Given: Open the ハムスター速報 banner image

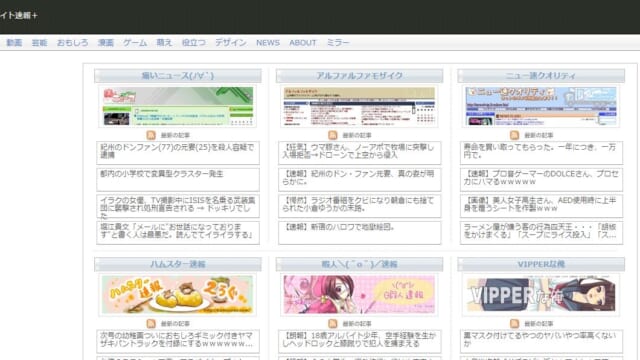Looking at the screenshot, I should point(178,295).
